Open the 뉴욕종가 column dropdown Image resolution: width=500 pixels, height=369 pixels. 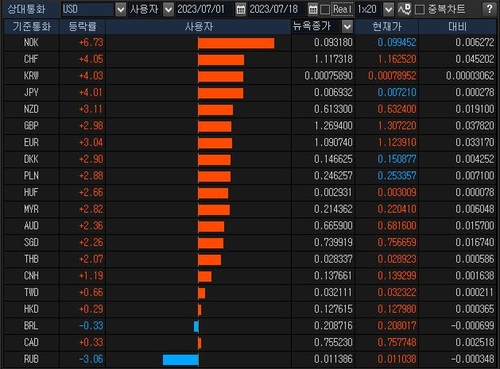(x=347, y=26)
